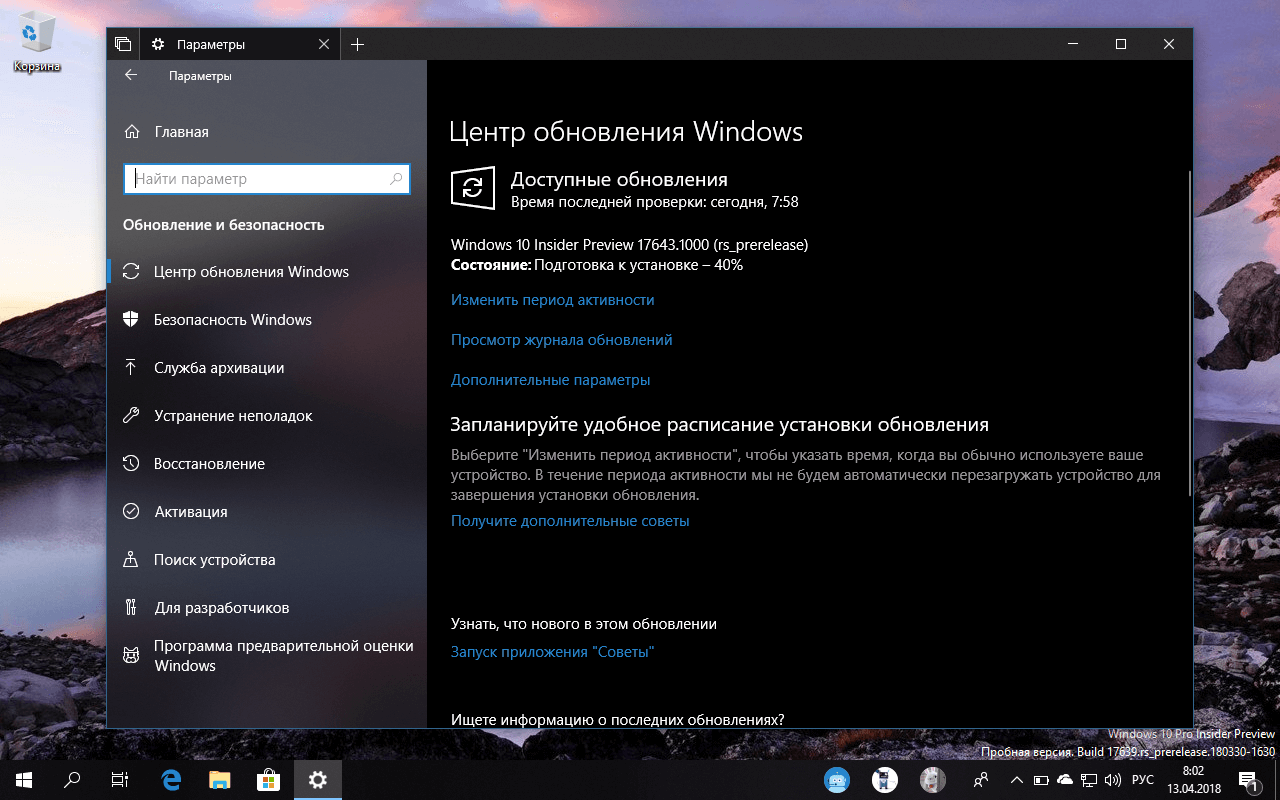The width and height of the screenshot is (1280, 800).
Task: Open Microsoft Store from the taskbar
Action: (269, 780)
